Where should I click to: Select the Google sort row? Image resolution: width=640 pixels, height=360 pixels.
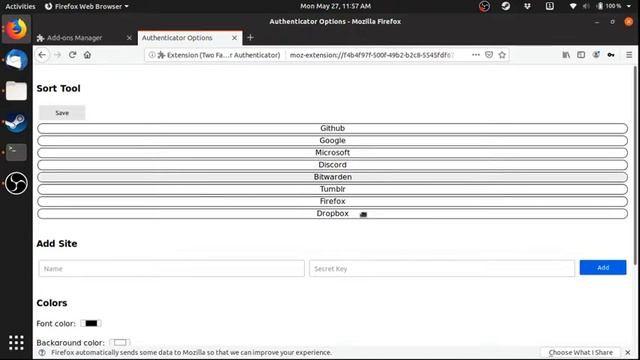332,140
